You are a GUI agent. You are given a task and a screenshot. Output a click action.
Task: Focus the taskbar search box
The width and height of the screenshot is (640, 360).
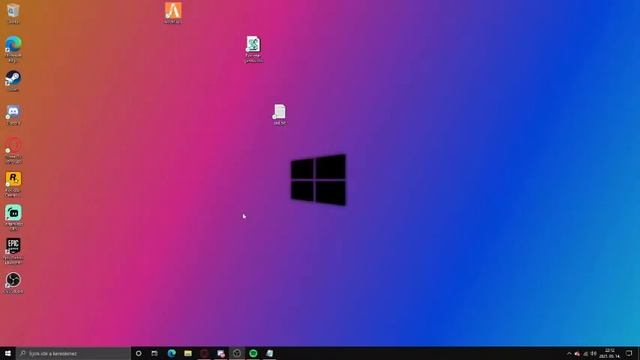(x=73, y=353)
